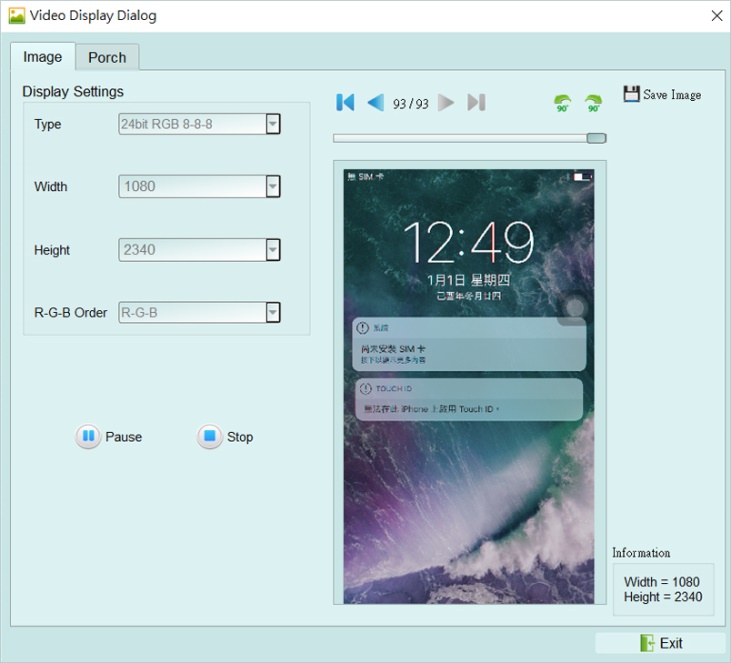Screen dimensions: 731x663
Task: Click the 93 / 93 frame counter
Action: coord(411,104)
